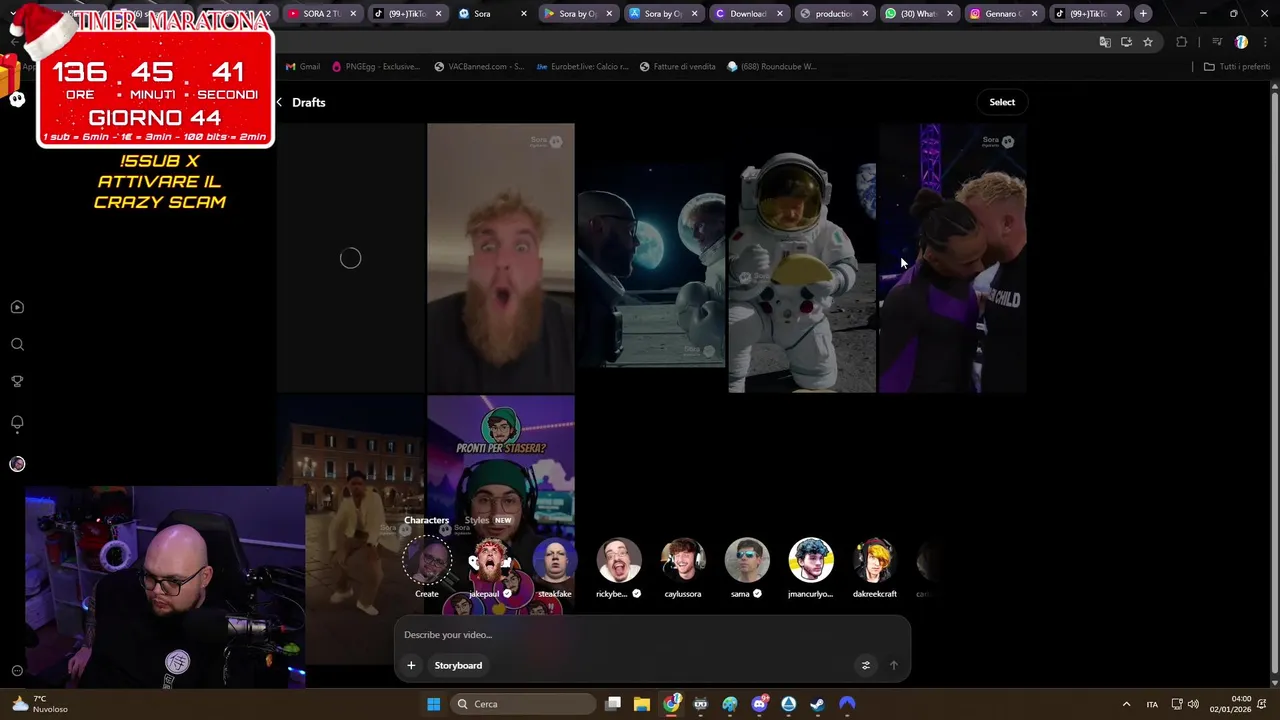Screen dimensions: 1280x720
Task: Open Discord from the taskbar
Action: pyautogui.click(x=759, y=704)
